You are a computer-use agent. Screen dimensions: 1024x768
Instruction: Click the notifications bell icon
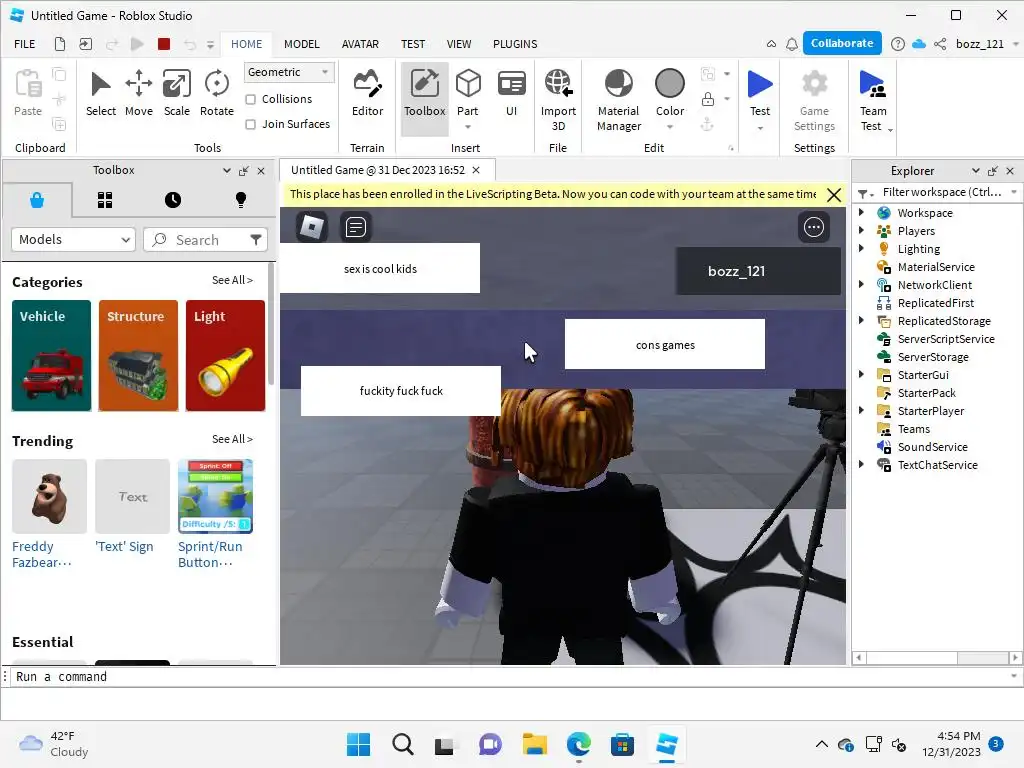click(792, 44)
